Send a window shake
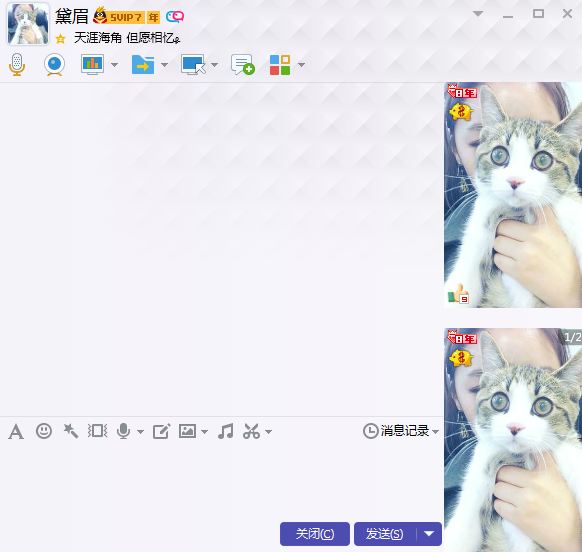 (x=98, y=431)
